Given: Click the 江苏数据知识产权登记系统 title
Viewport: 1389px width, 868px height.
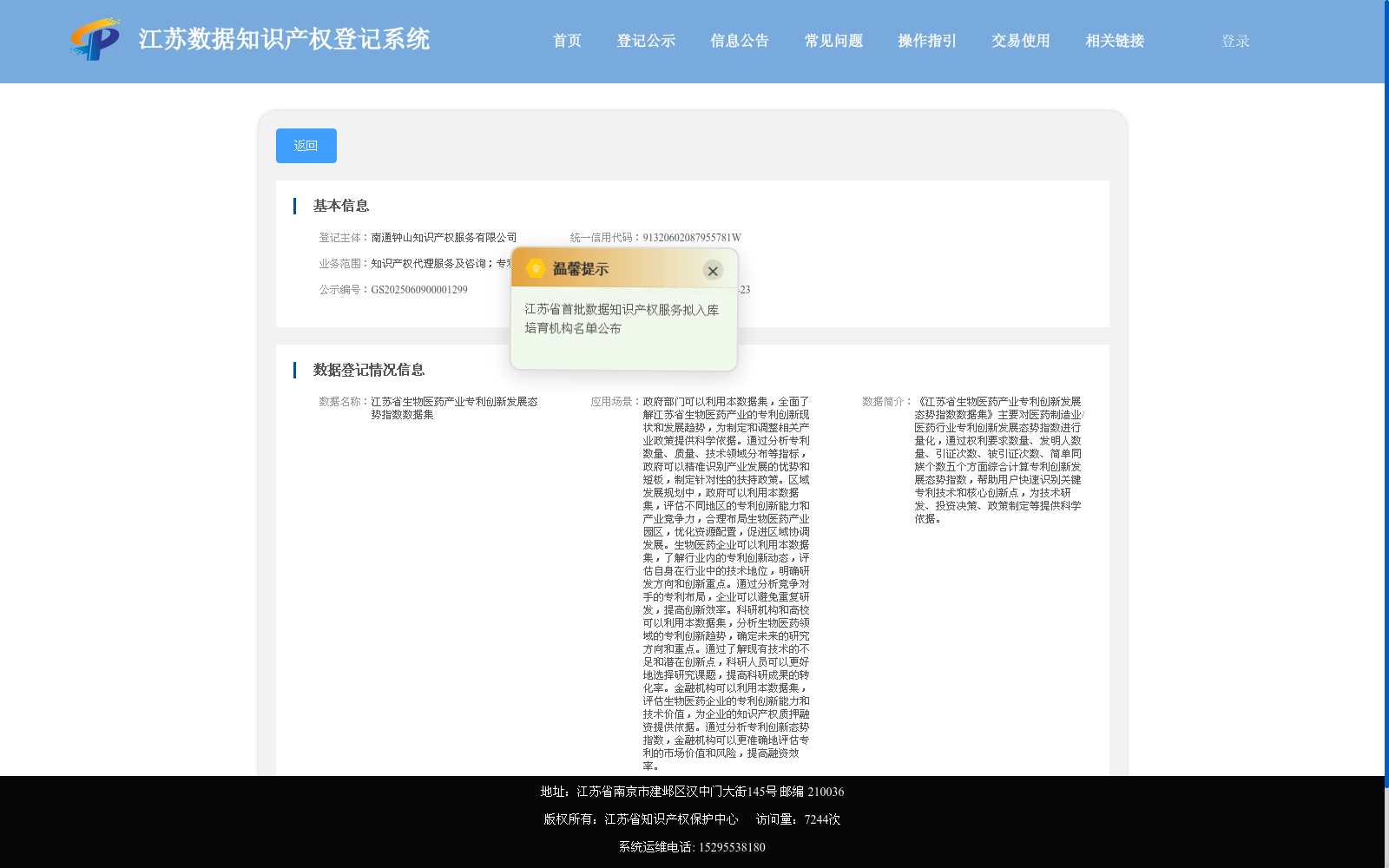Looking at the screenshot, I should [x=284, y=39].
